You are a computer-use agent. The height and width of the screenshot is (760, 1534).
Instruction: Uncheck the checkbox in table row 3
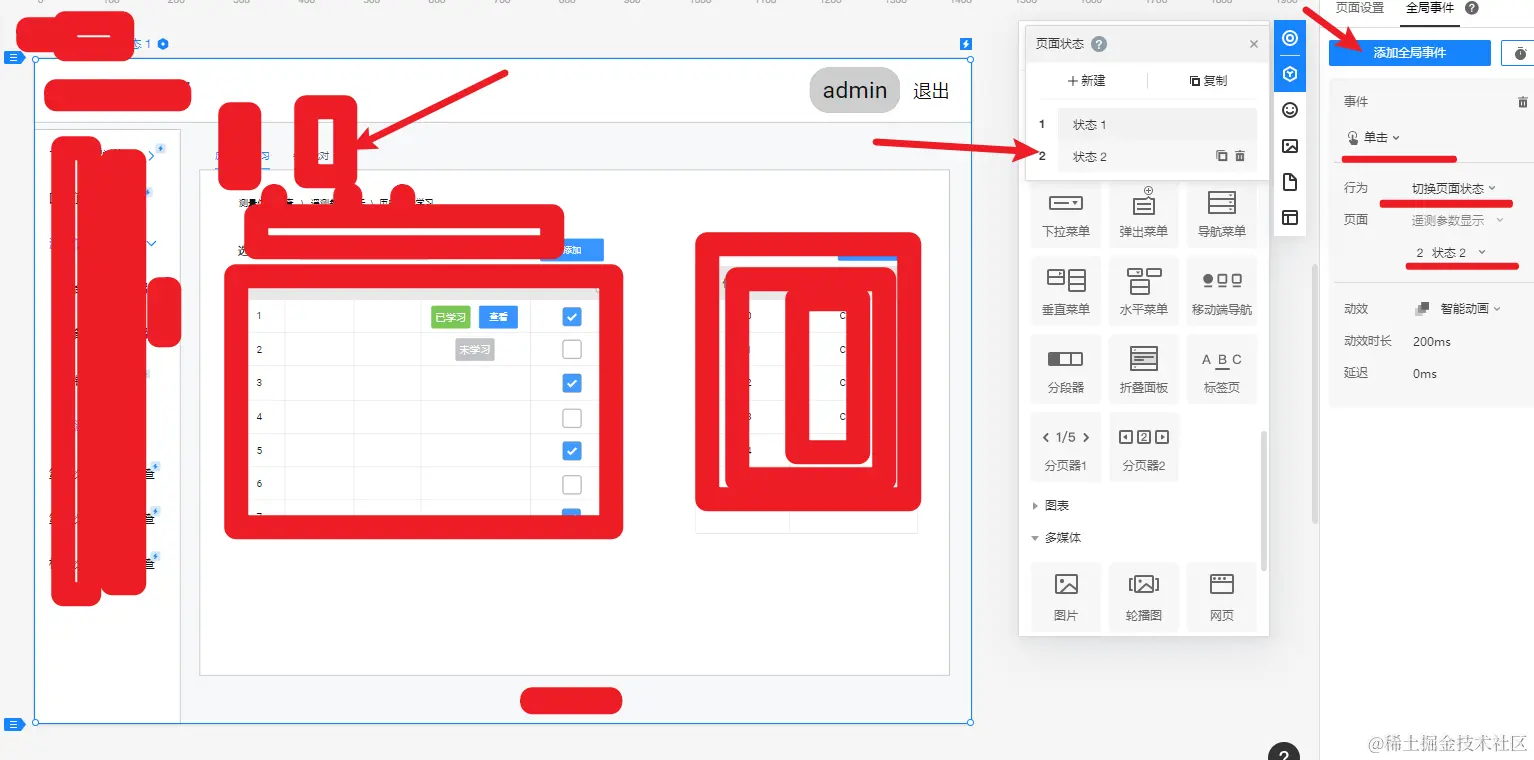[571, 382]
